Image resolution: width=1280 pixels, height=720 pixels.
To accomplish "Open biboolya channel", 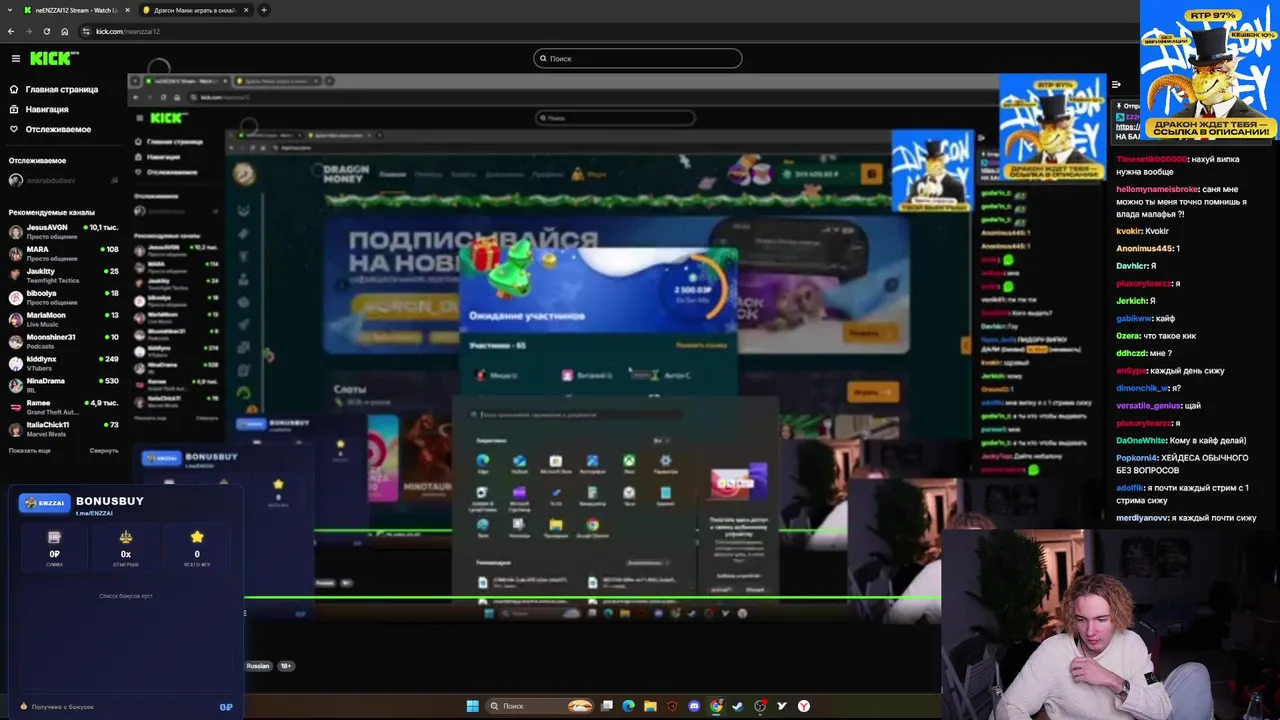I will [x=63, y=297].
